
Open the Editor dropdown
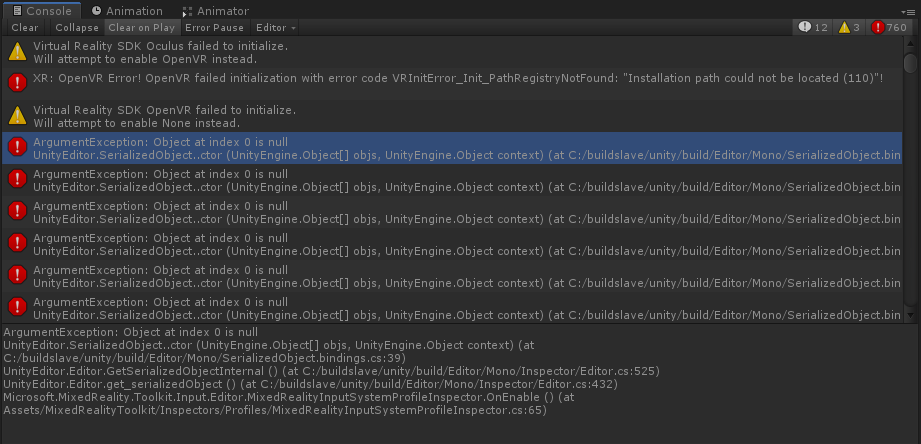tap(275, 28)
